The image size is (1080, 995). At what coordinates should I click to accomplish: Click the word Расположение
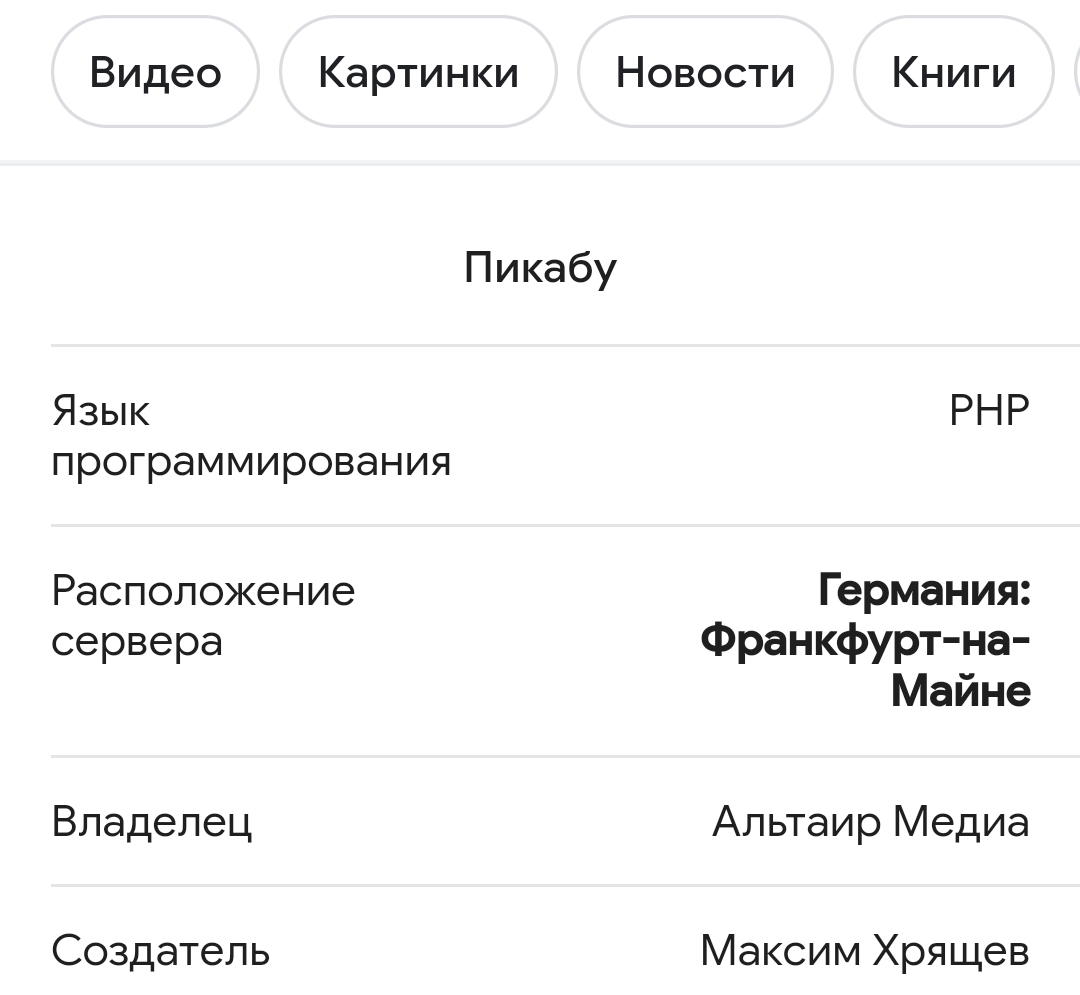point(203,591)
